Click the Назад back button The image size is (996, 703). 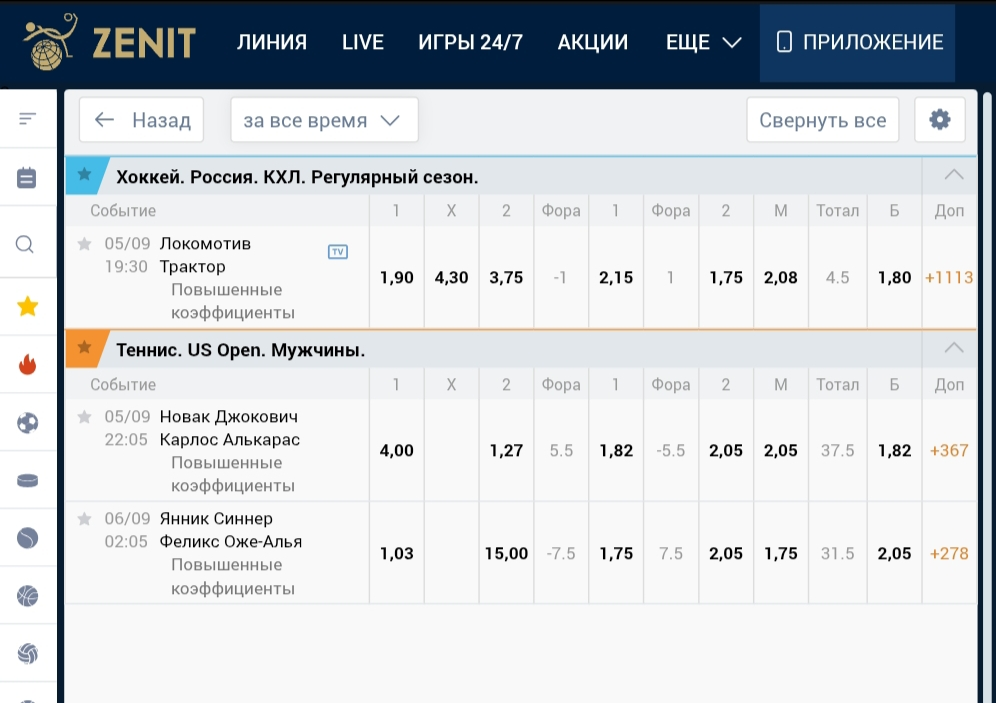coord(142,120)
